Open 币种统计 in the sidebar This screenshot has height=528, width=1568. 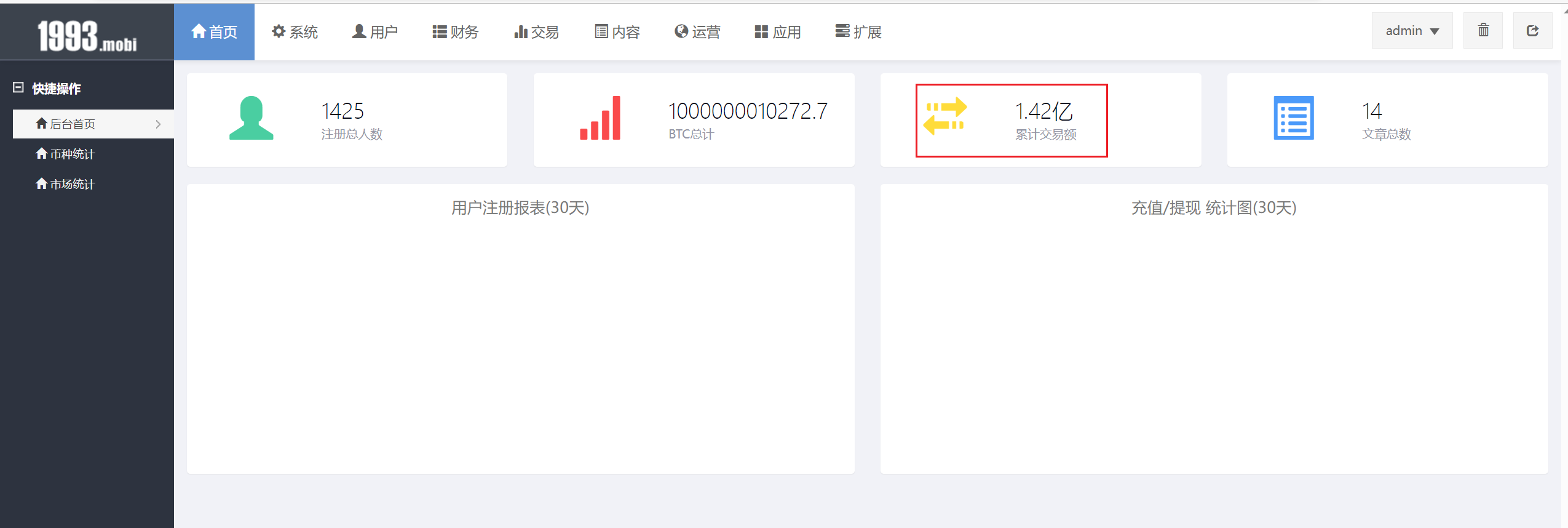point(65,154)
